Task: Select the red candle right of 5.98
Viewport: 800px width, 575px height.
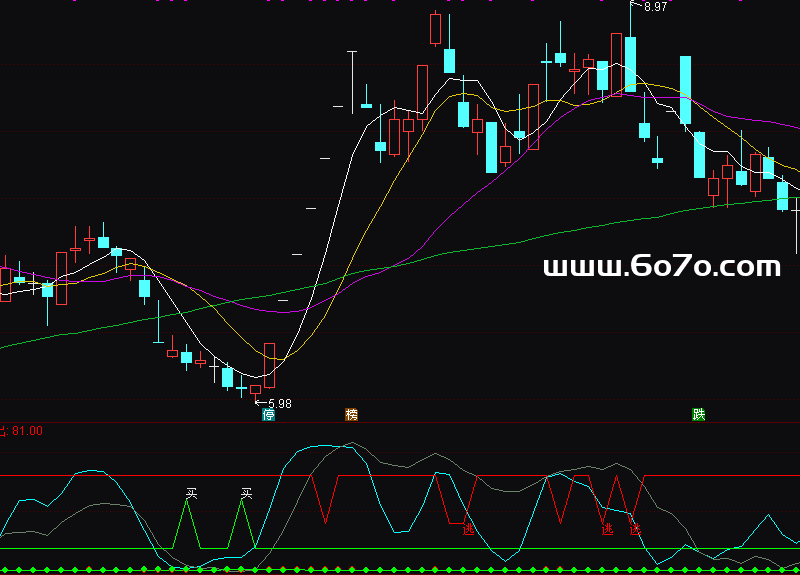Action: click(269, 365)
